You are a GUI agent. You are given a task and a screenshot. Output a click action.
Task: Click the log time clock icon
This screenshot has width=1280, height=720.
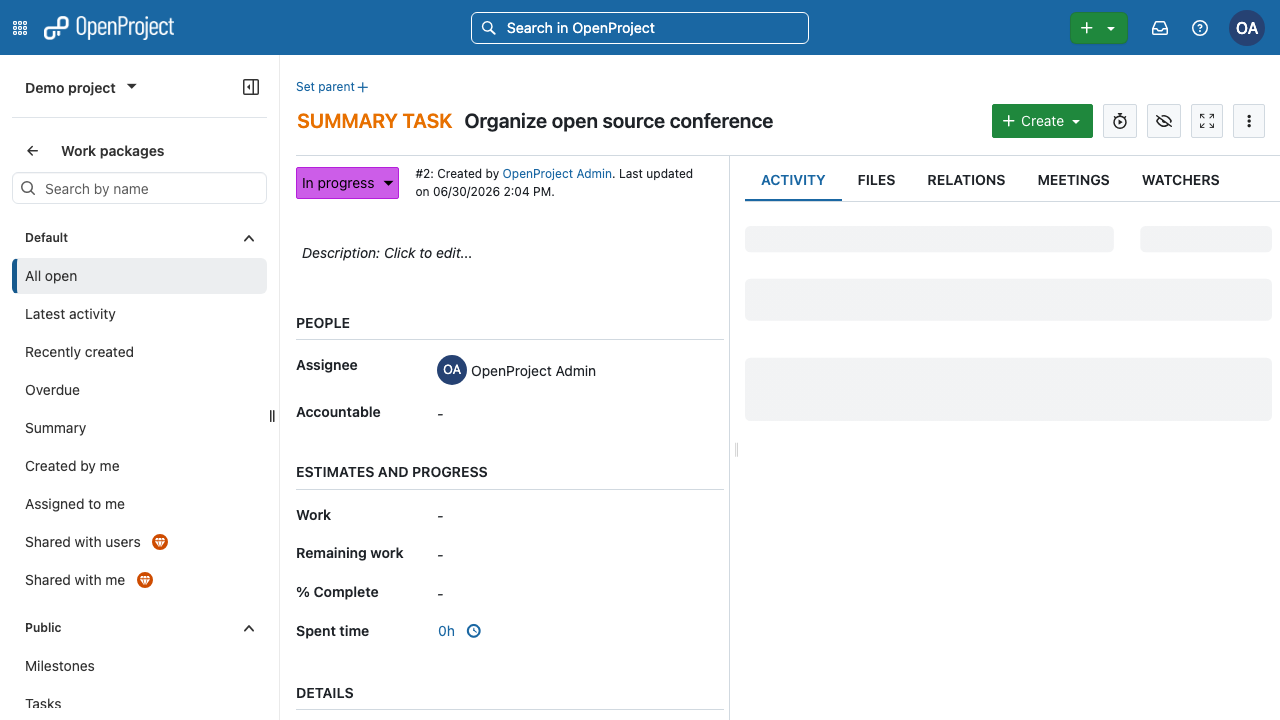coord(474,631)
